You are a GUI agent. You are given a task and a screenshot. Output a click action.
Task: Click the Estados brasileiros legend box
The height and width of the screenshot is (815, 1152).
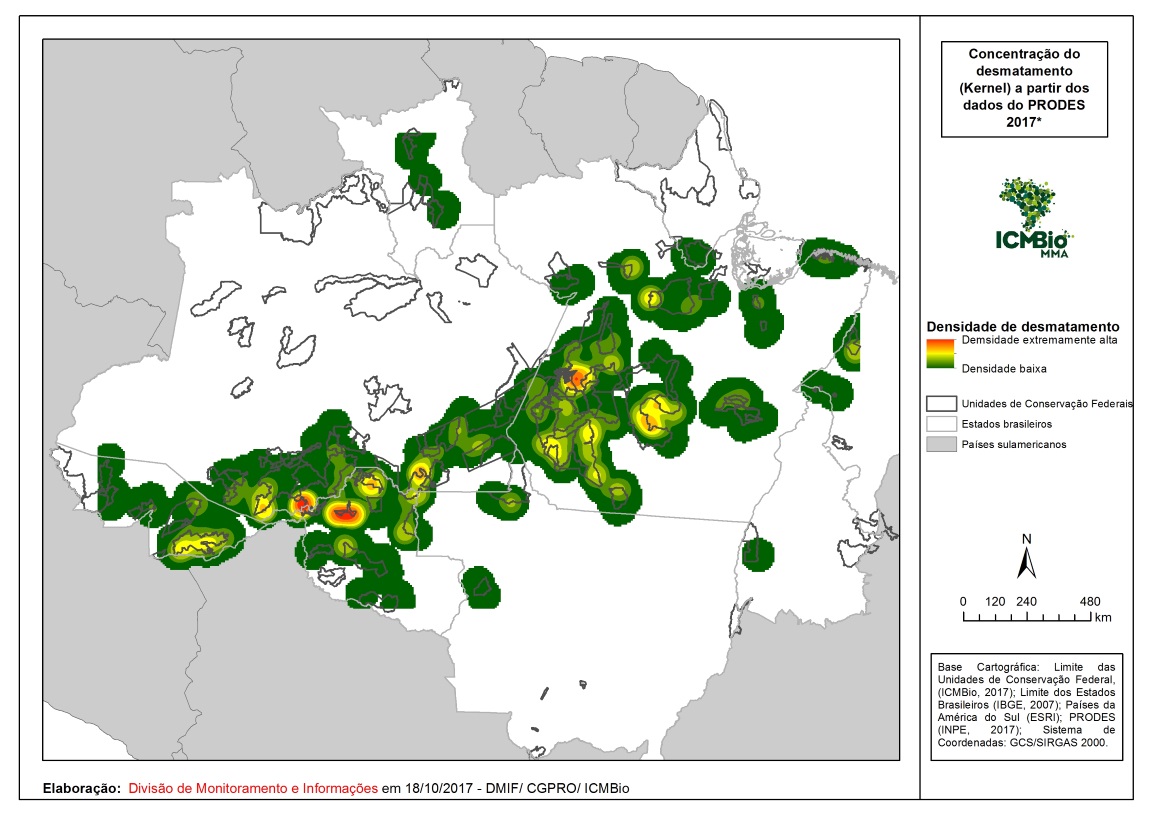940,424
